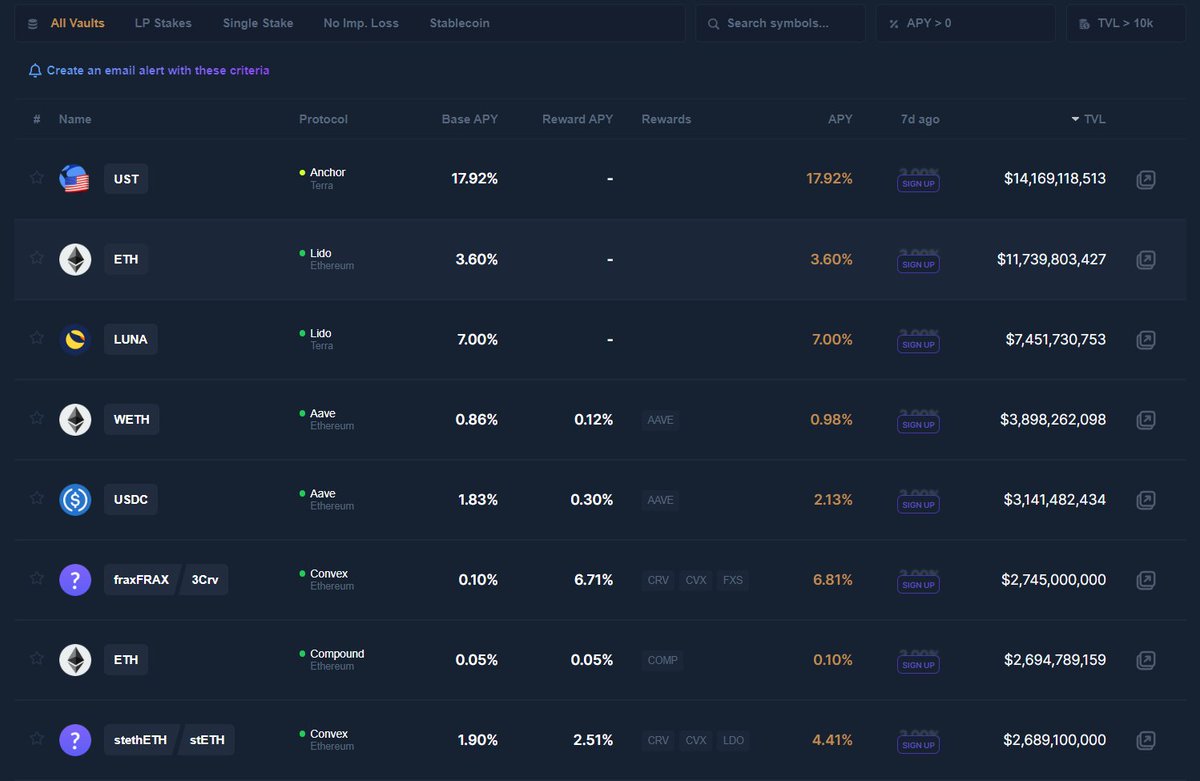Star the WETH Aave vault
The width and height of the screenshot is (1200, 781).
point(37,417)
